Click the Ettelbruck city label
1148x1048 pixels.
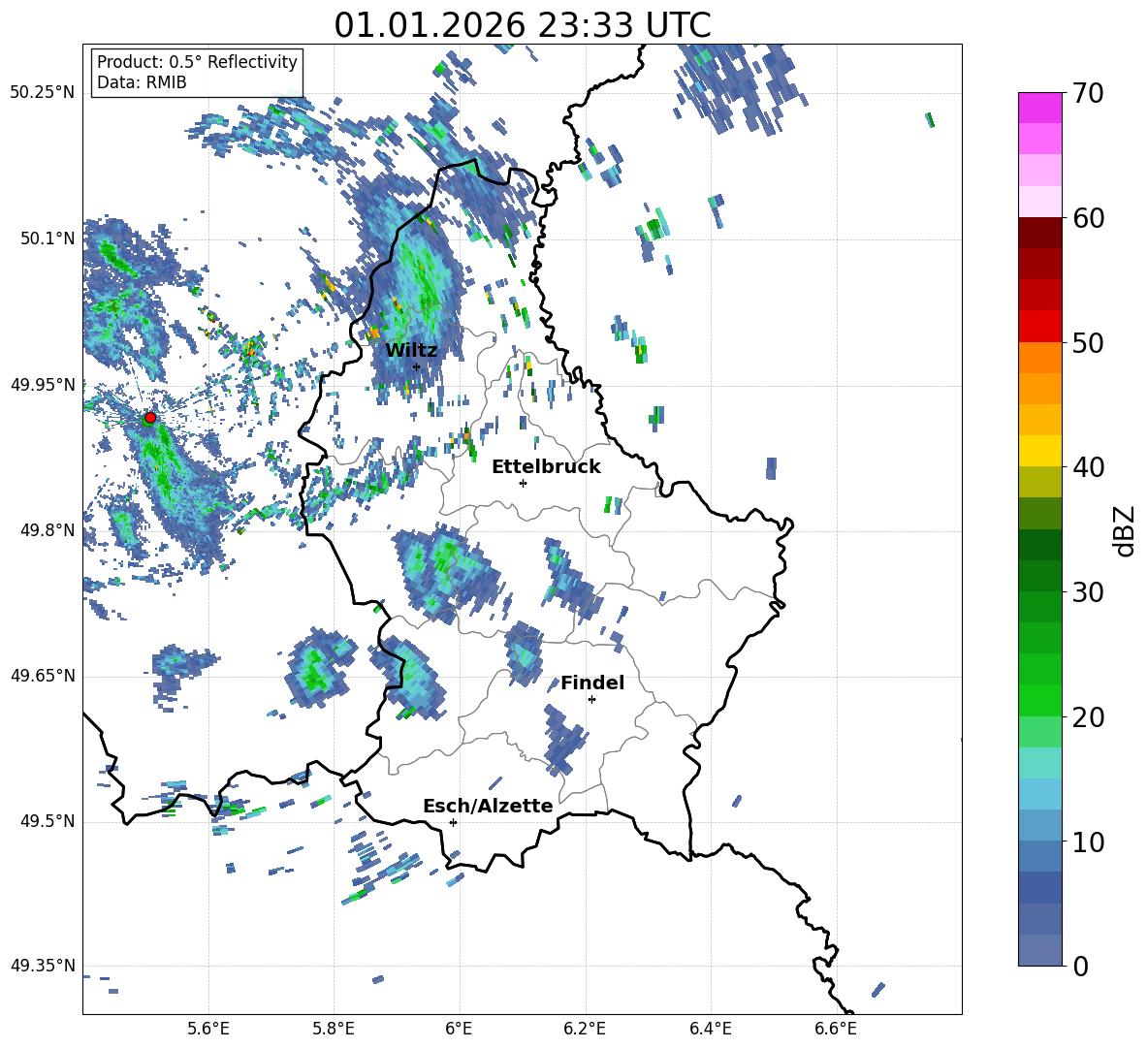pyautogui.click(x=546, y=466)
